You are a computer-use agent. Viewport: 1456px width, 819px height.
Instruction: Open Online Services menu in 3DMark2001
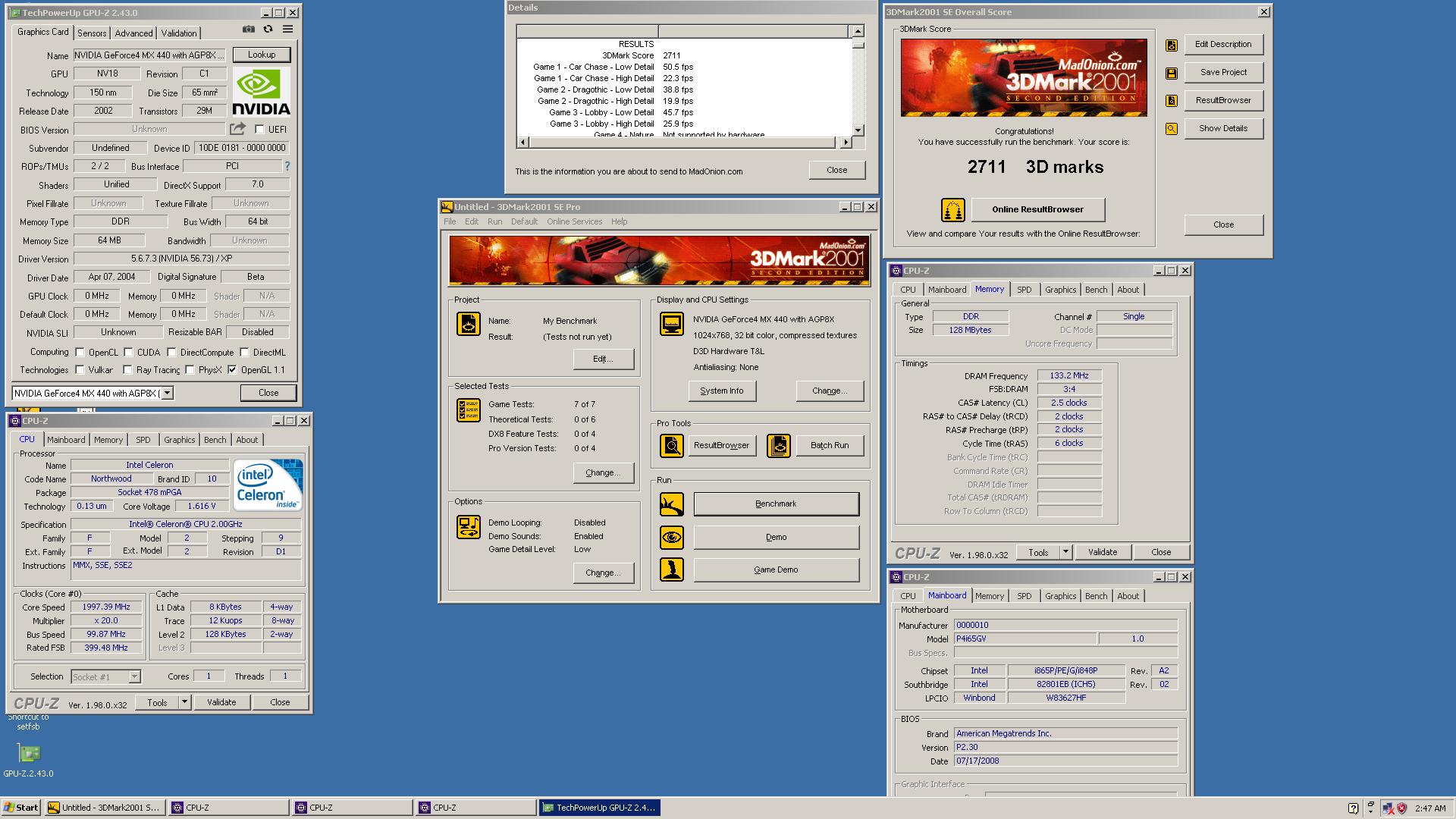(574, 221)
